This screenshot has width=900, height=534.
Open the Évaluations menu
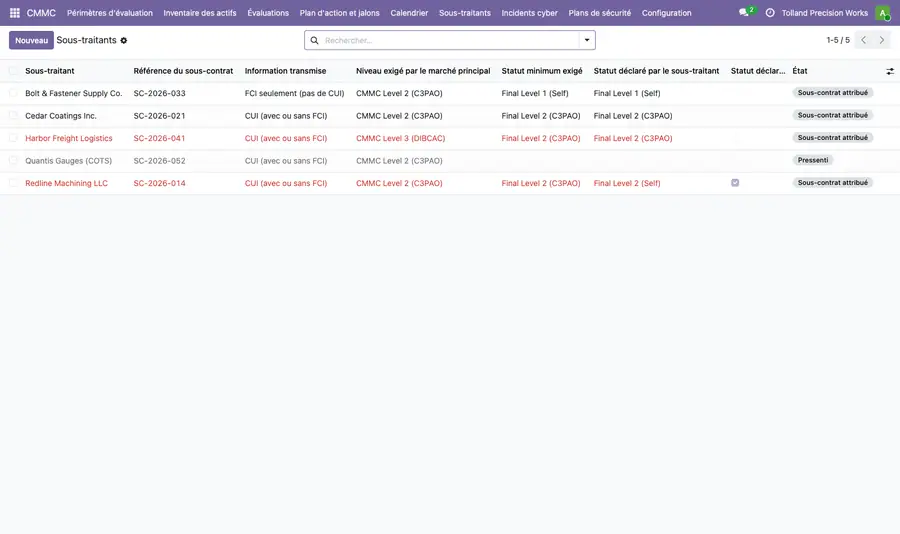coord(268,13)
